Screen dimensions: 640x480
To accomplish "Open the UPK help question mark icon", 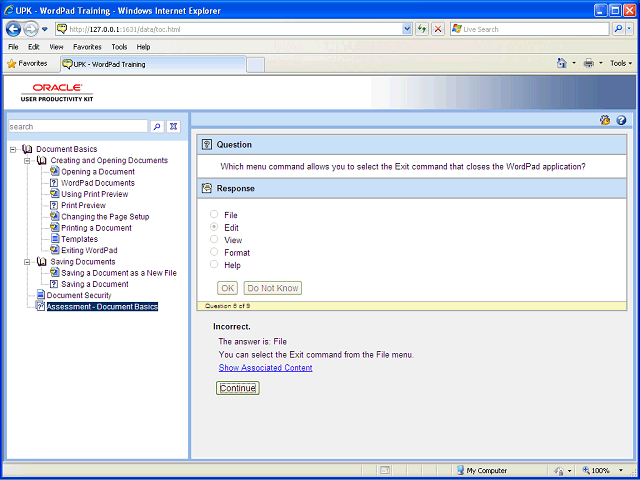I will pyautogui.click(x=621, y=120).
